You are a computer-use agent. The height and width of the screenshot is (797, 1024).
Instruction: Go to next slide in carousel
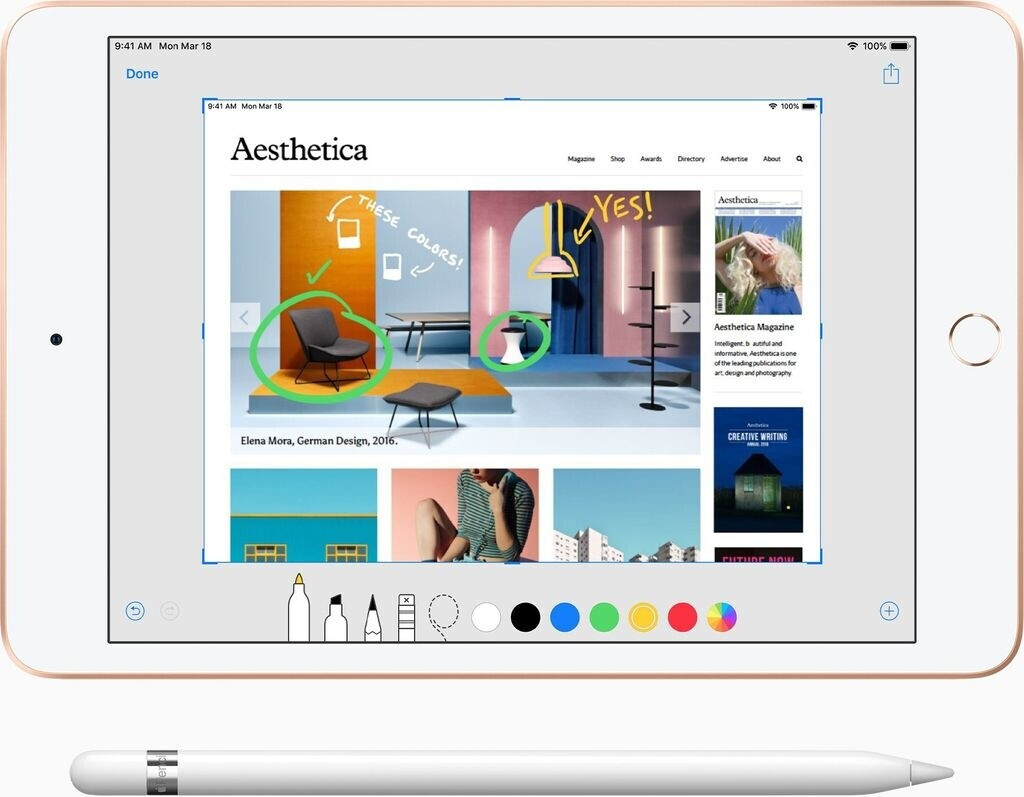pos(686,318)
